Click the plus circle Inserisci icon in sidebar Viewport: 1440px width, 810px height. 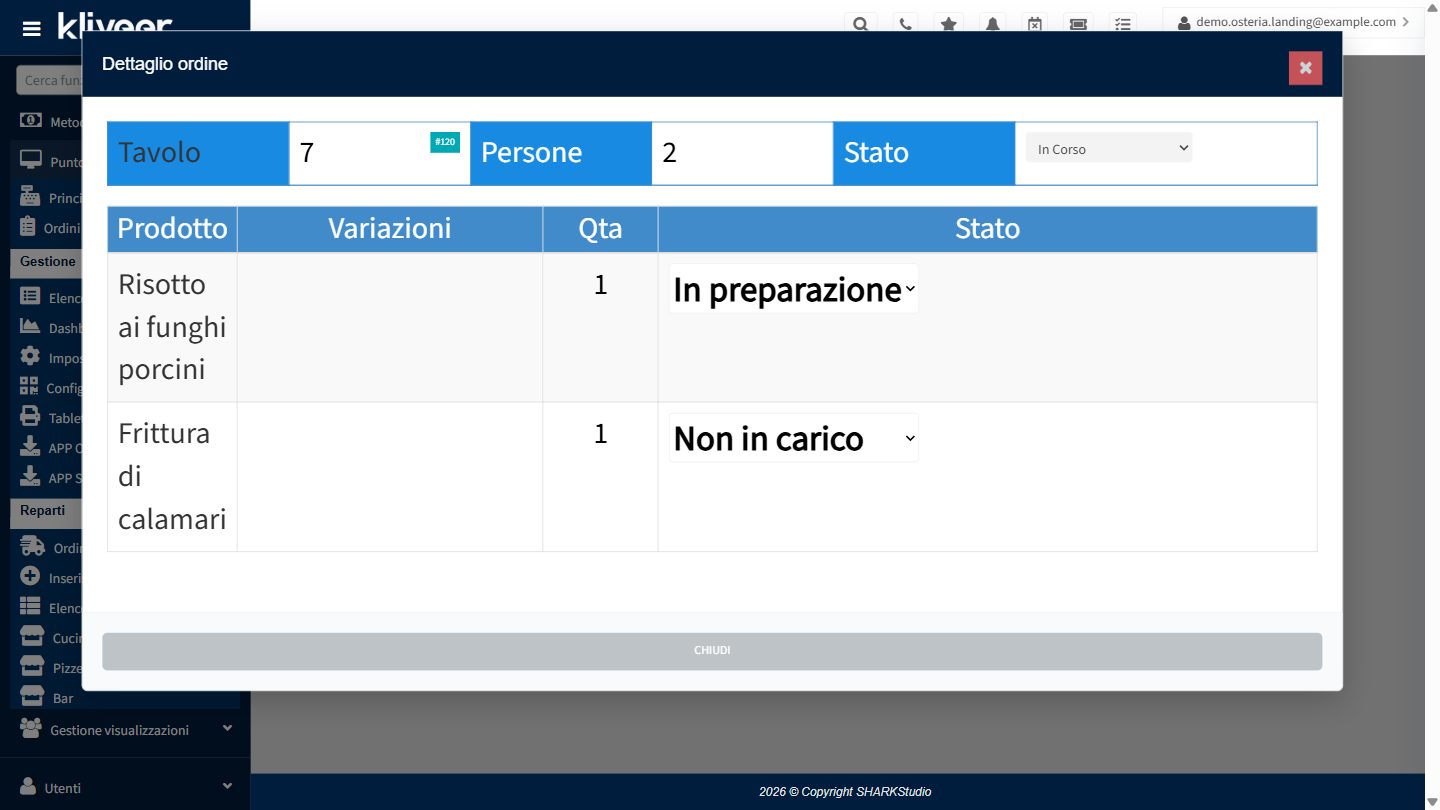(30, 577)
